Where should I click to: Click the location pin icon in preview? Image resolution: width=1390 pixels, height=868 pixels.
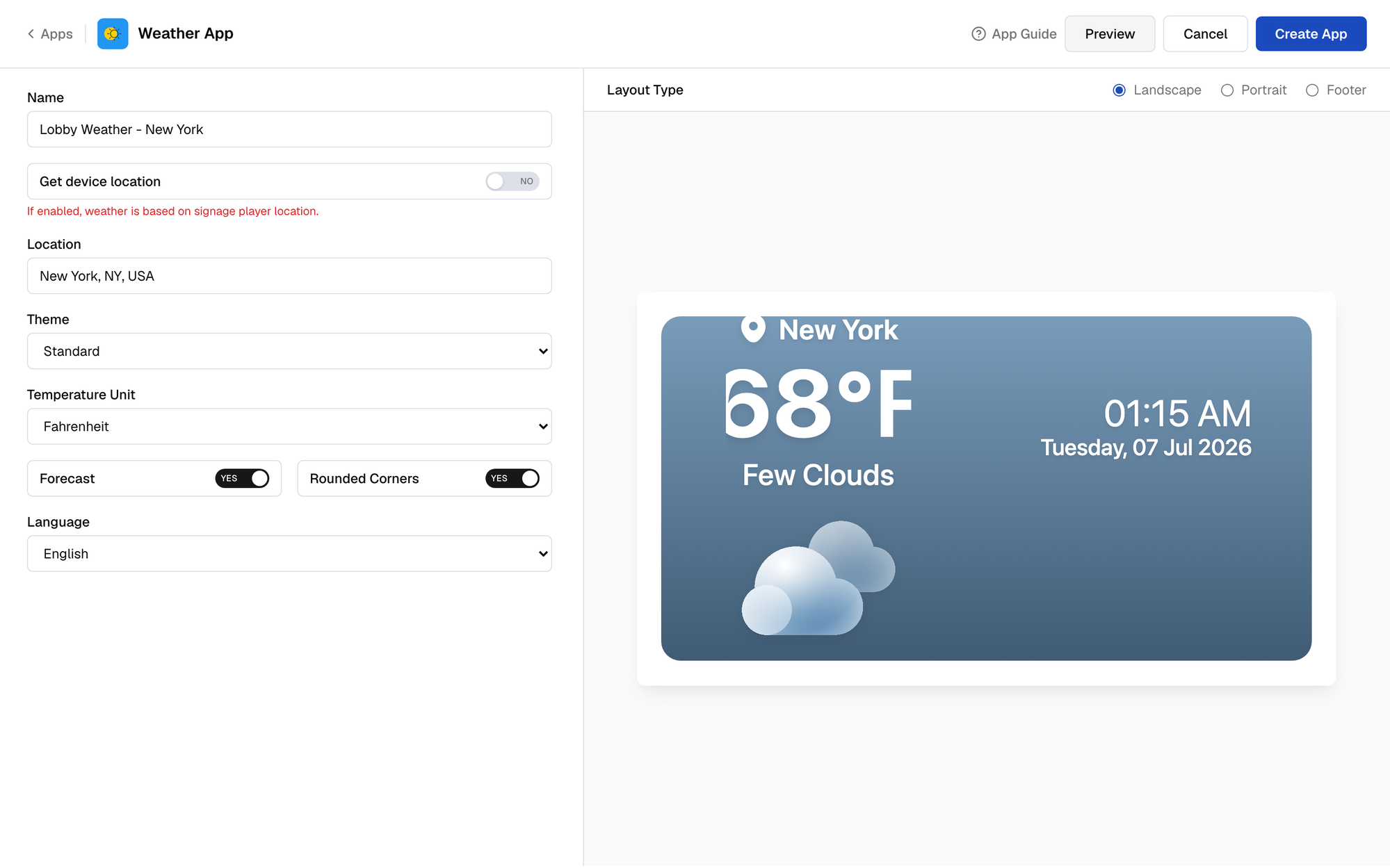pyautogui.click(x=752, y=329)
